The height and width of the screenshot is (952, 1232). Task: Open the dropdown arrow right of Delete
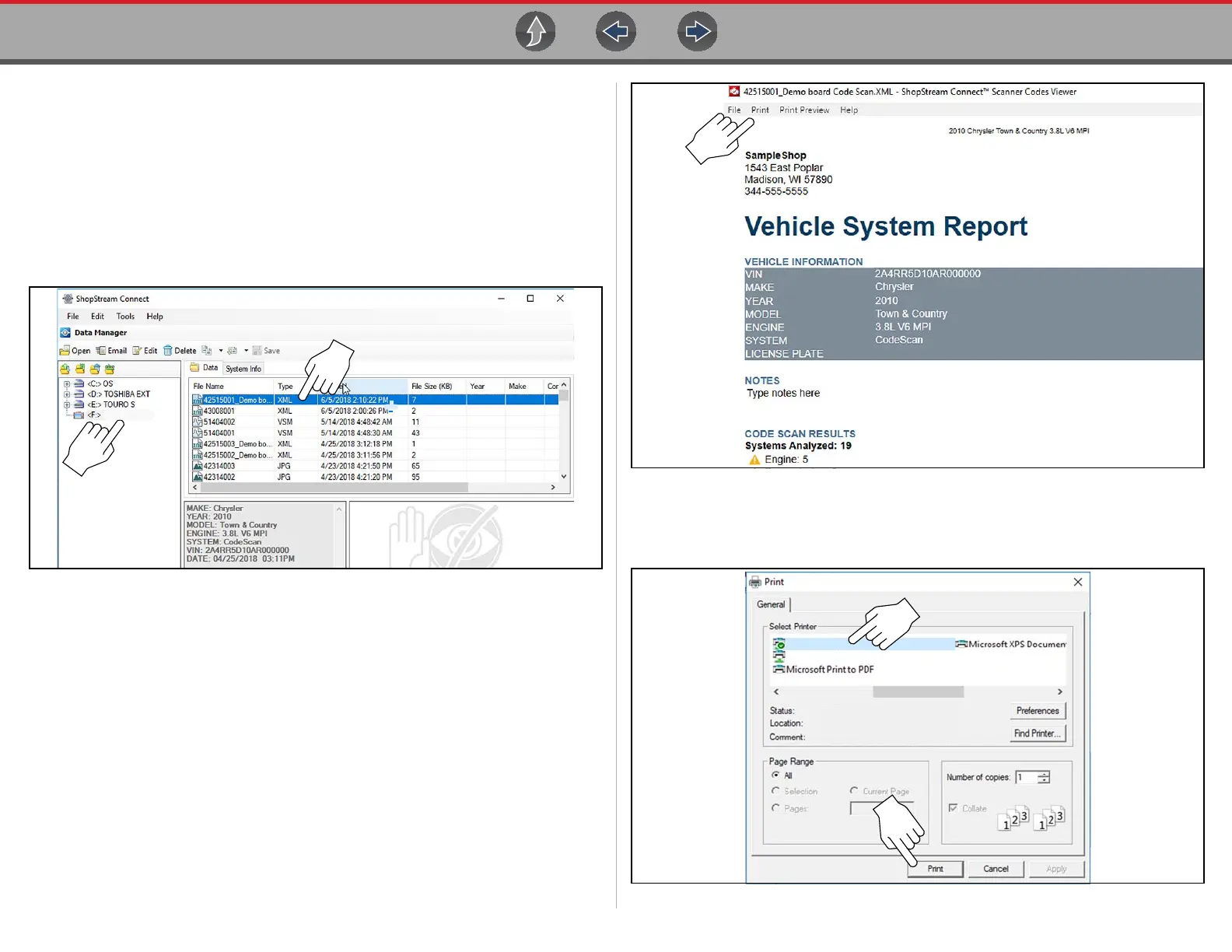tap(221, 351)
